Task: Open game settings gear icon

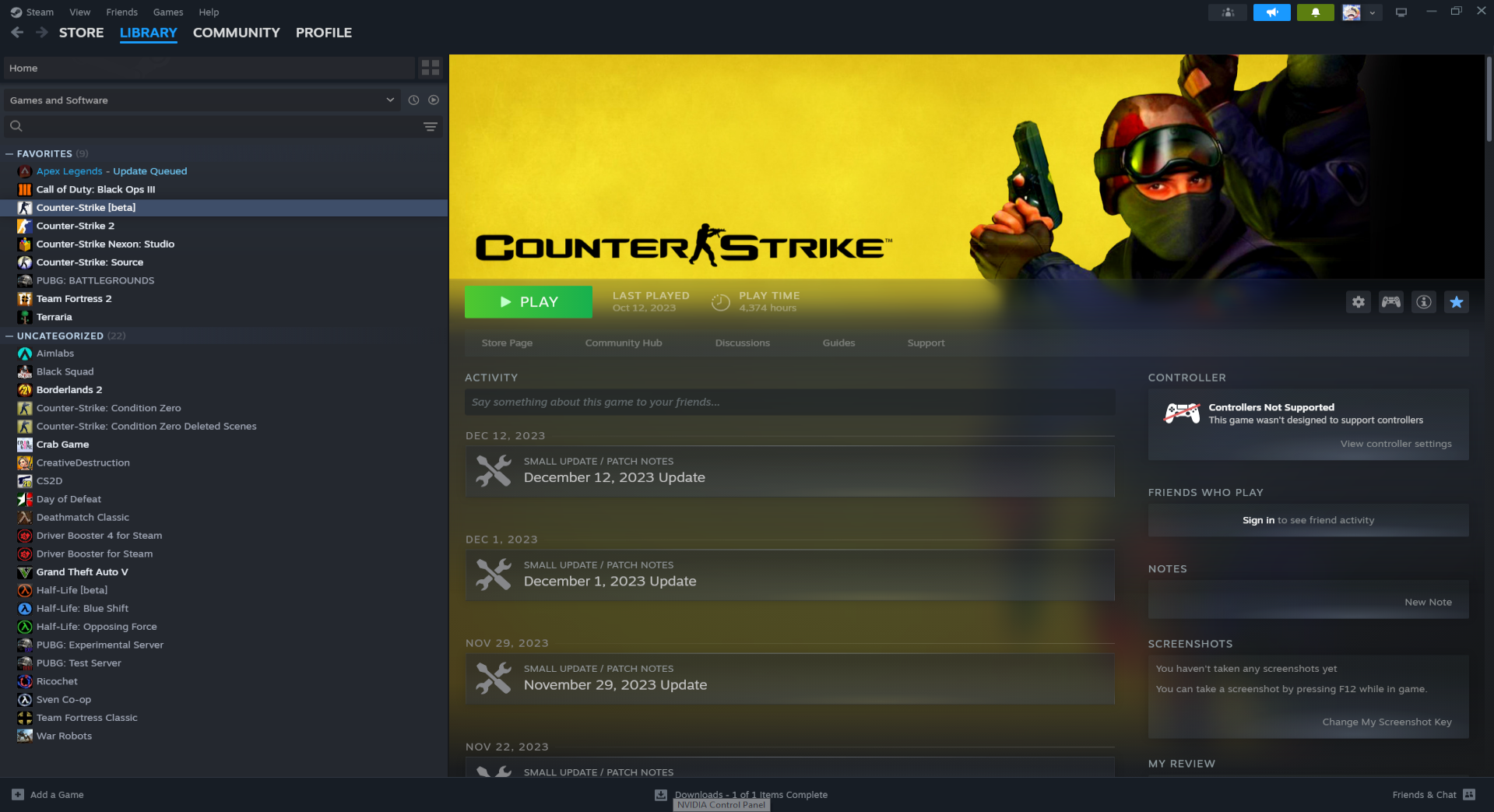Action: point(1358,302)
